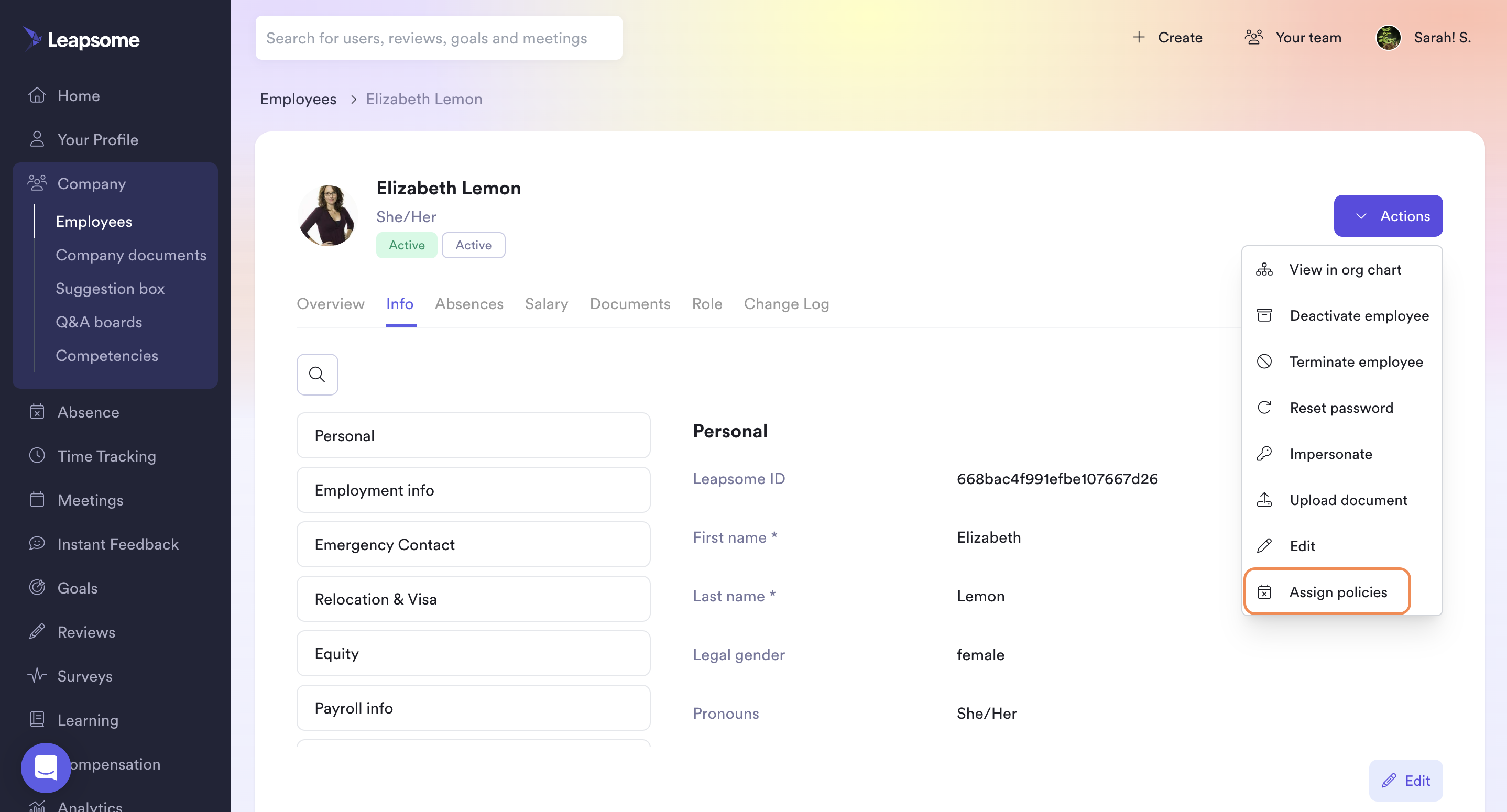Image resolution: width=1507 pixels, height=812 pixels.
Task: Open the Absences tab
Action: point(469,304)
